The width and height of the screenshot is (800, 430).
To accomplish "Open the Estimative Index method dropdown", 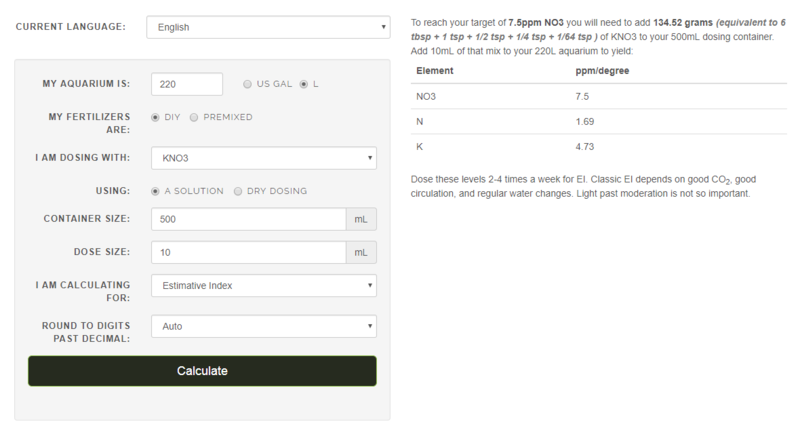I will (x=264, y=286).
